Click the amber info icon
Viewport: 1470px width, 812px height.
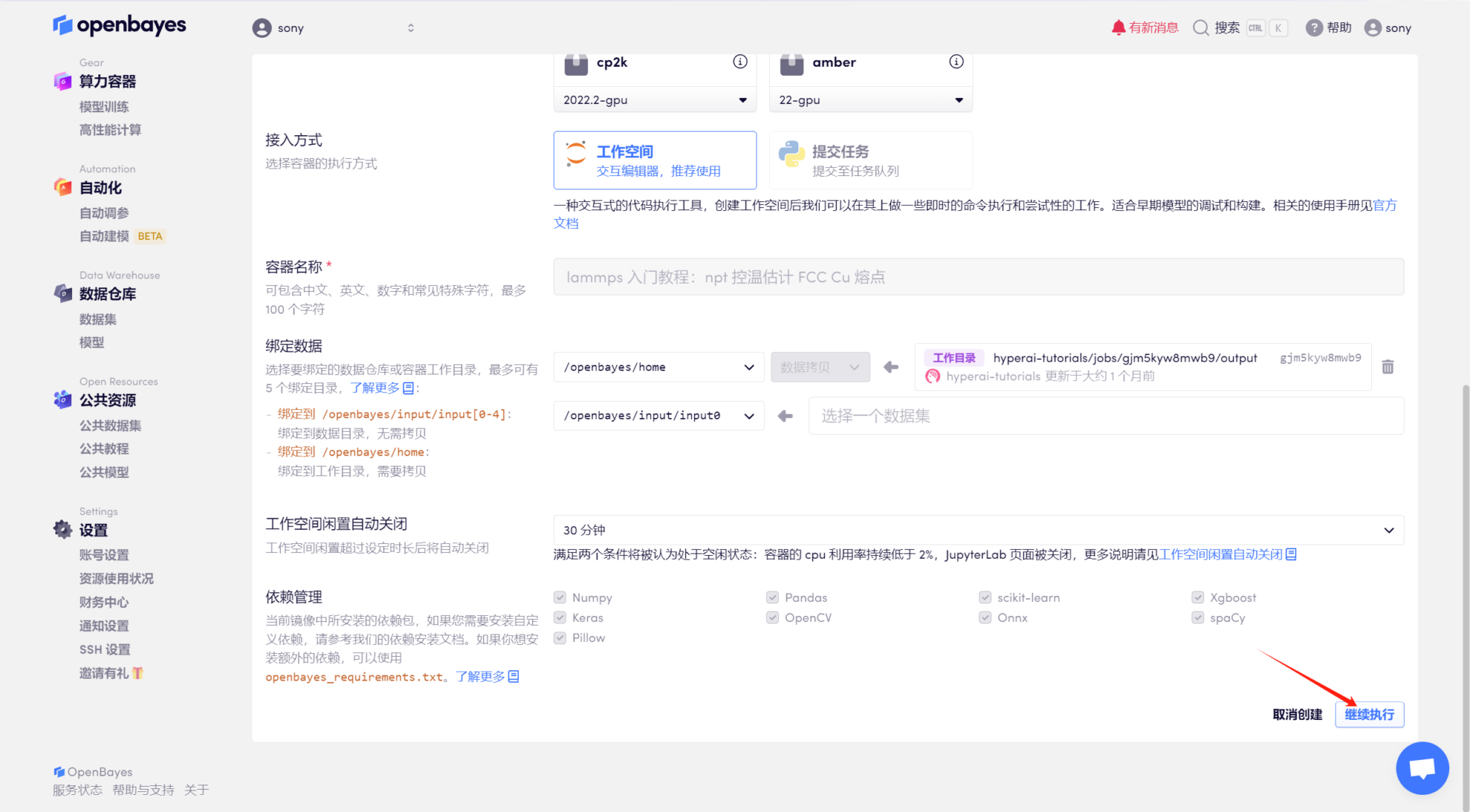pos(956,62)
